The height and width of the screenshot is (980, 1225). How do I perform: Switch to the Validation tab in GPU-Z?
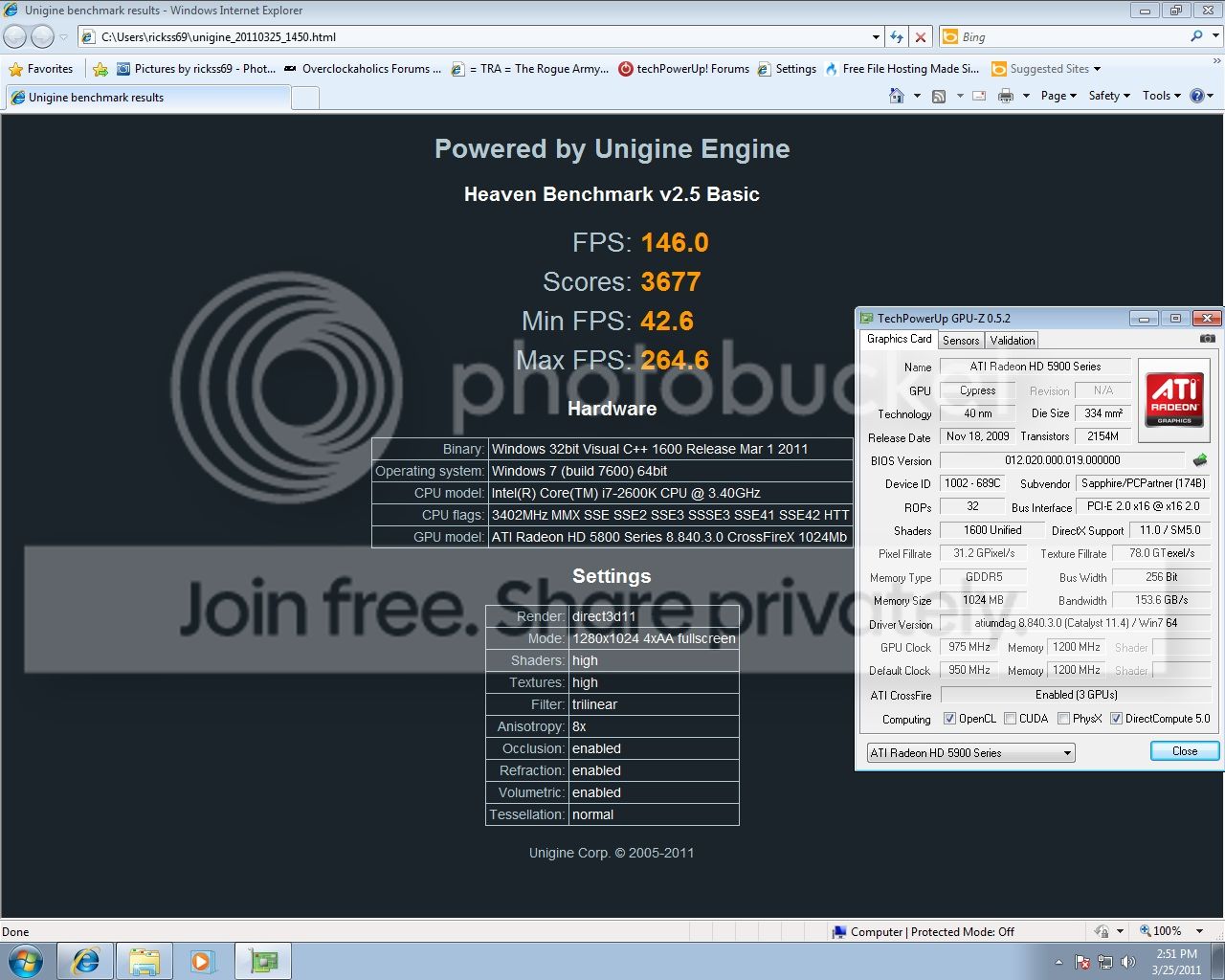pyautogui.click(x=1013, y=341)
